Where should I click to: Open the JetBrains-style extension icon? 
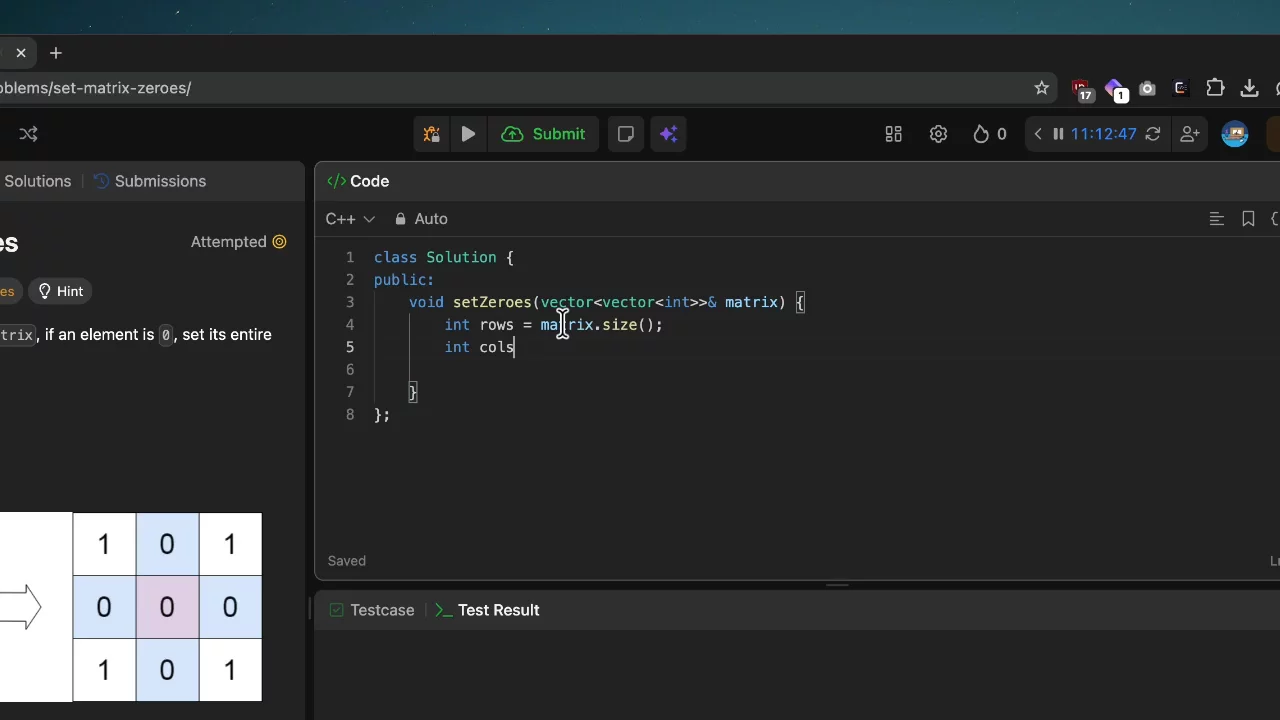(x=1181, y=88)
